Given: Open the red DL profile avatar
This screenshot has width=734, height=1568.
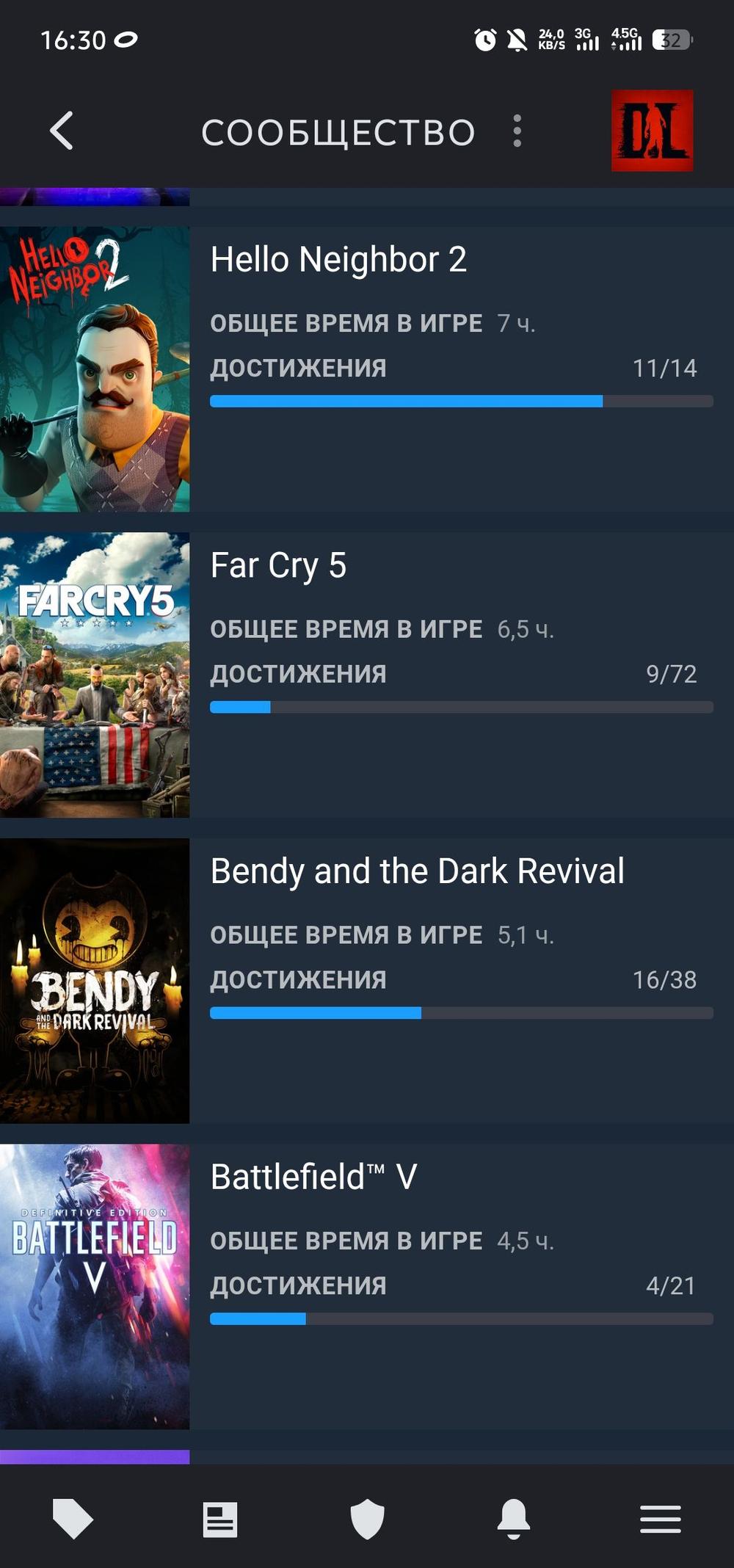Looking at the screenshot, I should pos(653,131).
